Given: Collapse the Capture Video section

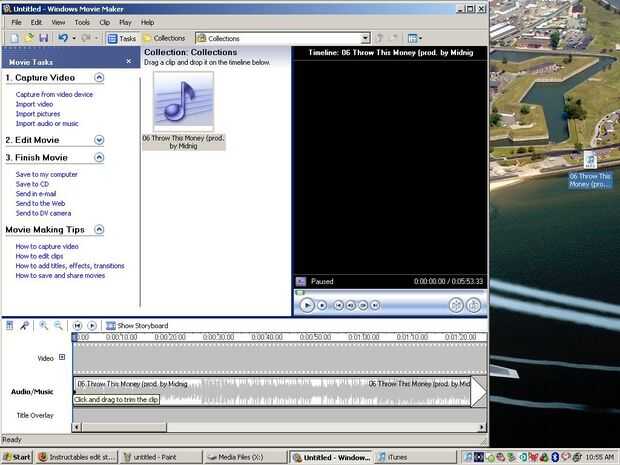Looking at the screenshot, I should click(99, 78).
